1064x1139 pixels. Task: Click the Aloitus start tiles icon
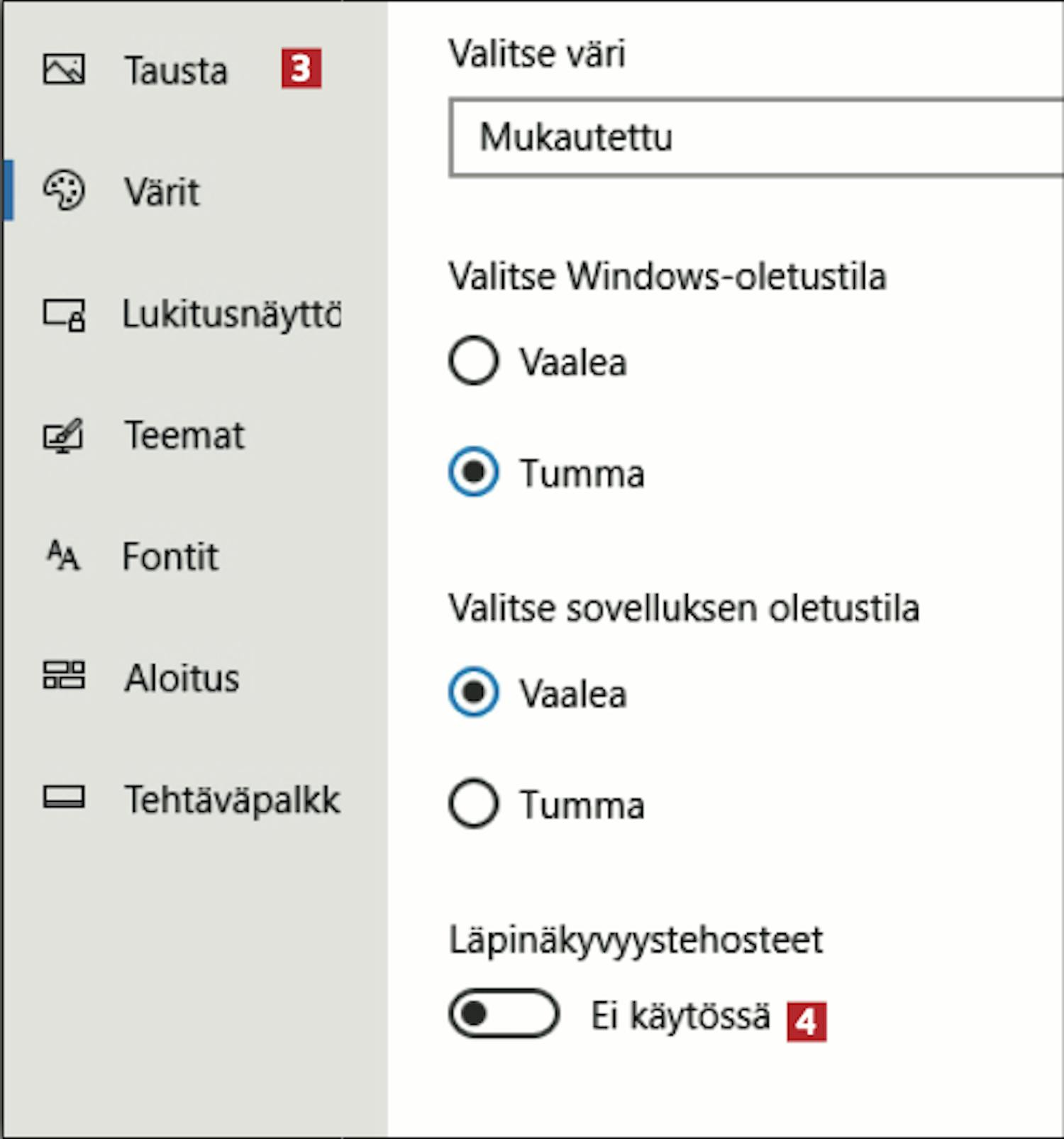coord(64,676)
